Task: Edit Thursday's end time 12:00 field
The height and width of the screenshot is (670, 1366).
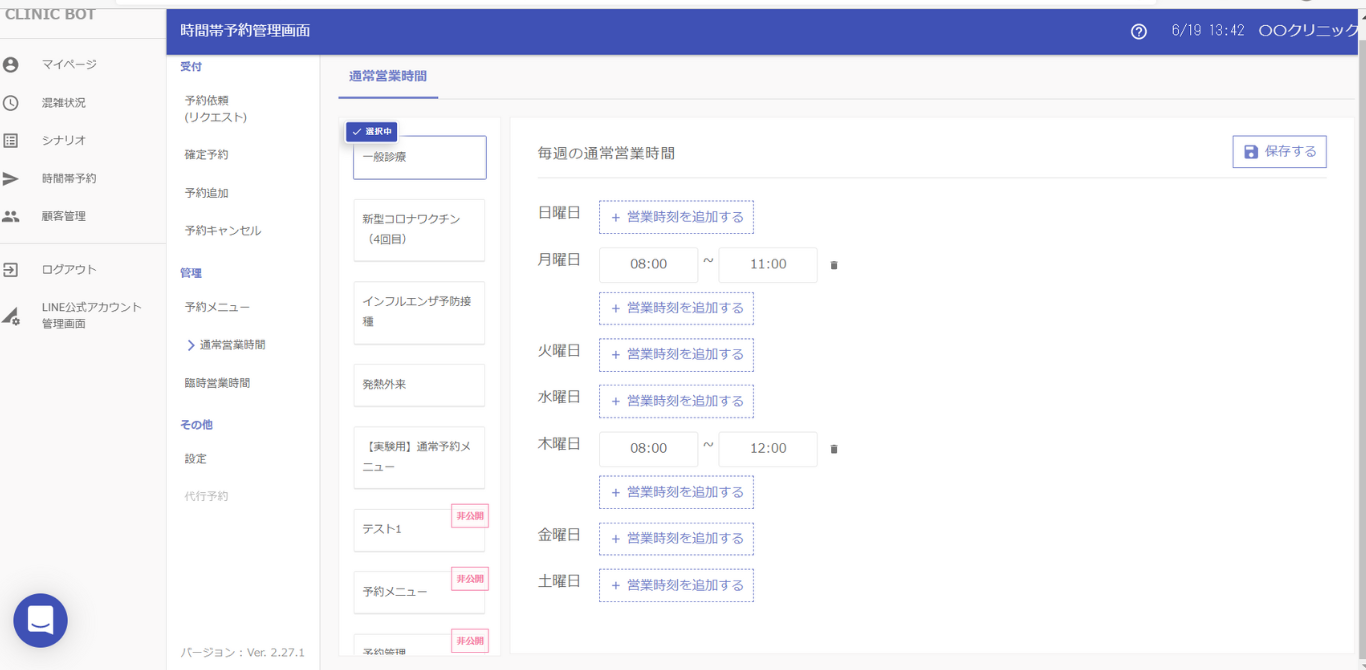Action: (x=767, y=449)
